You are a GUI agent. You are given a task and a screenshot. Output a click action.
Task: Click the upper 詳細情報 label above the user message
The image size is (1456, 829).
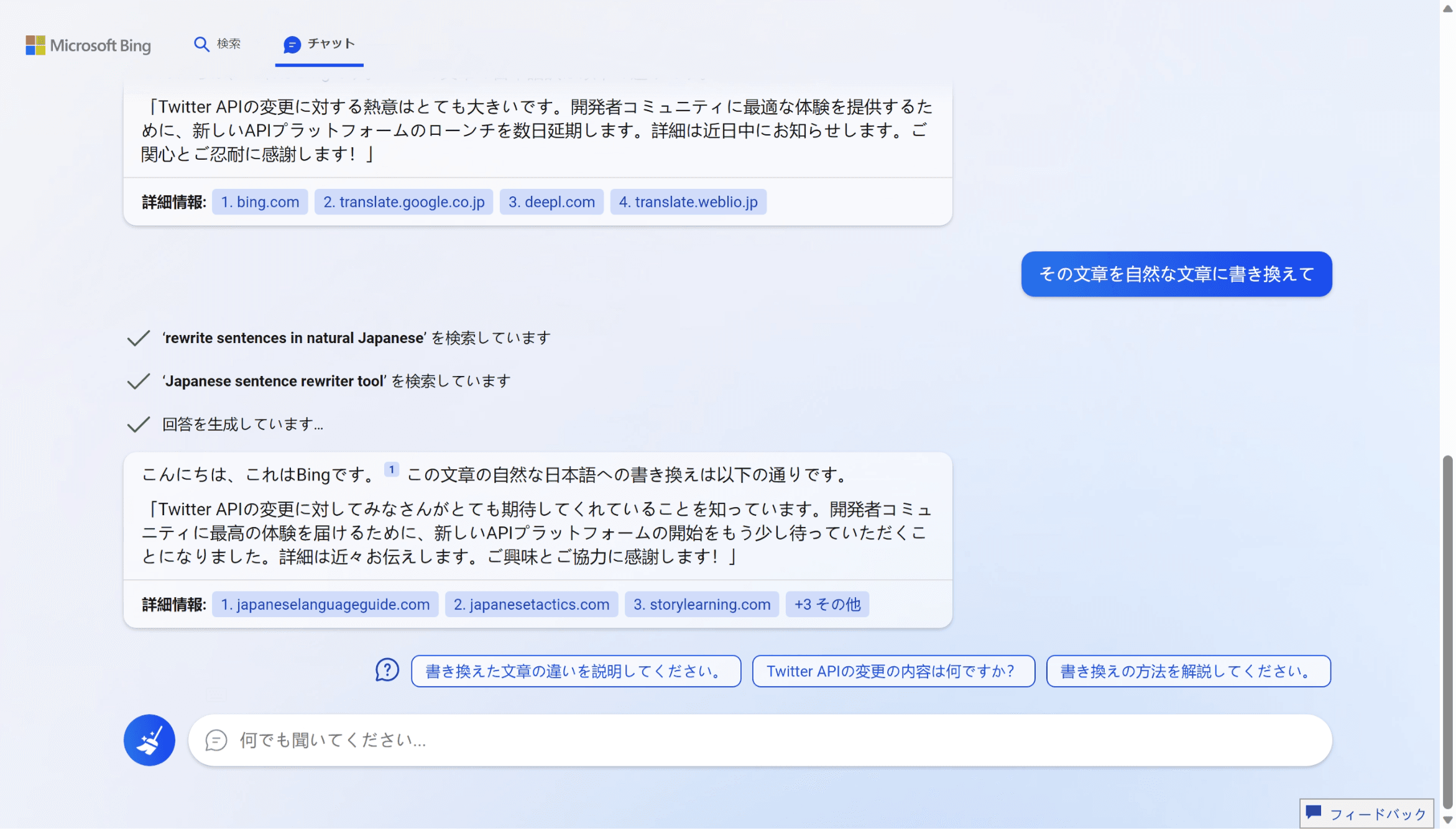[174, 202]
